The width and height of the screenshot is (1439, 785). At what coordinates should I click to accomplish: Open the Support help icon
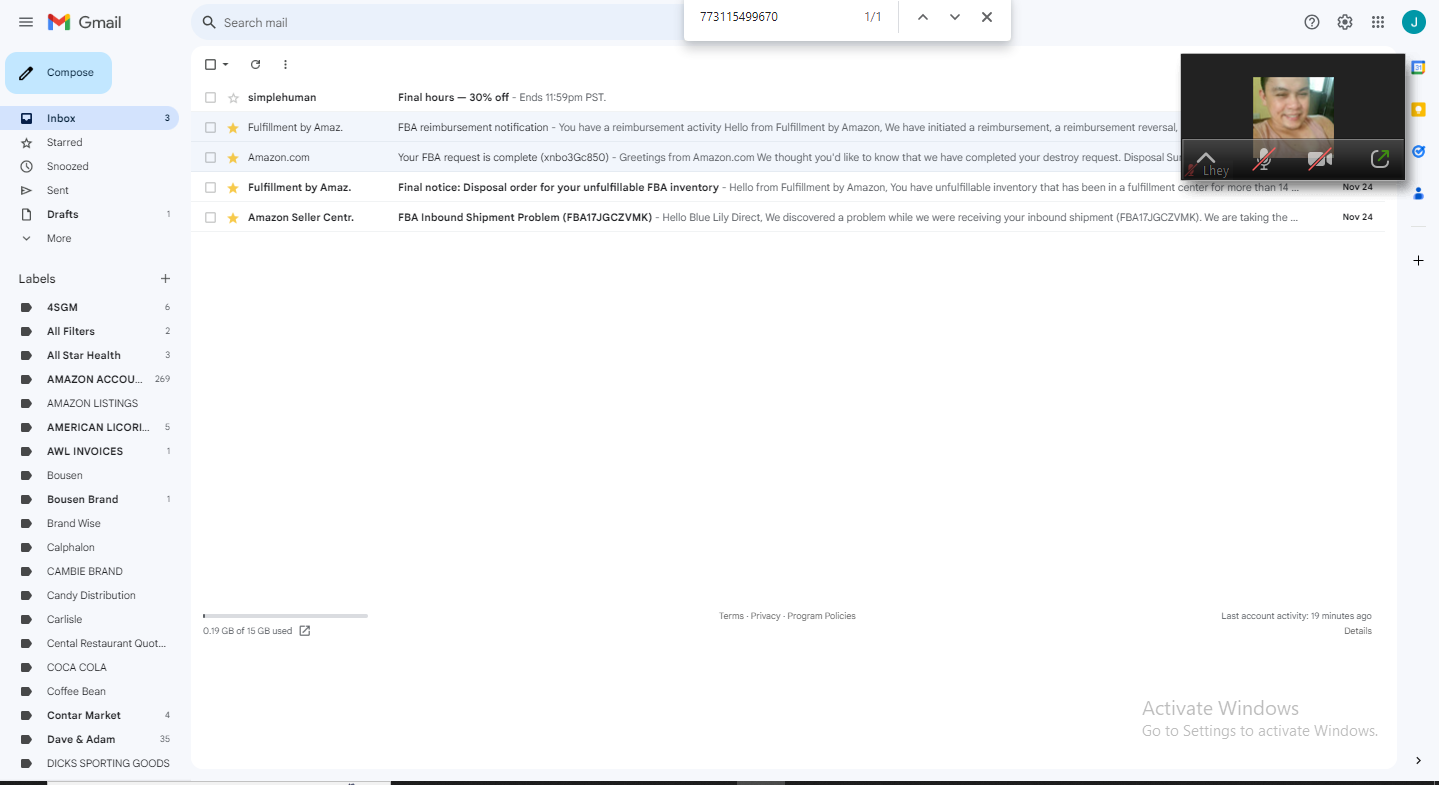[x=1312, y=22]
